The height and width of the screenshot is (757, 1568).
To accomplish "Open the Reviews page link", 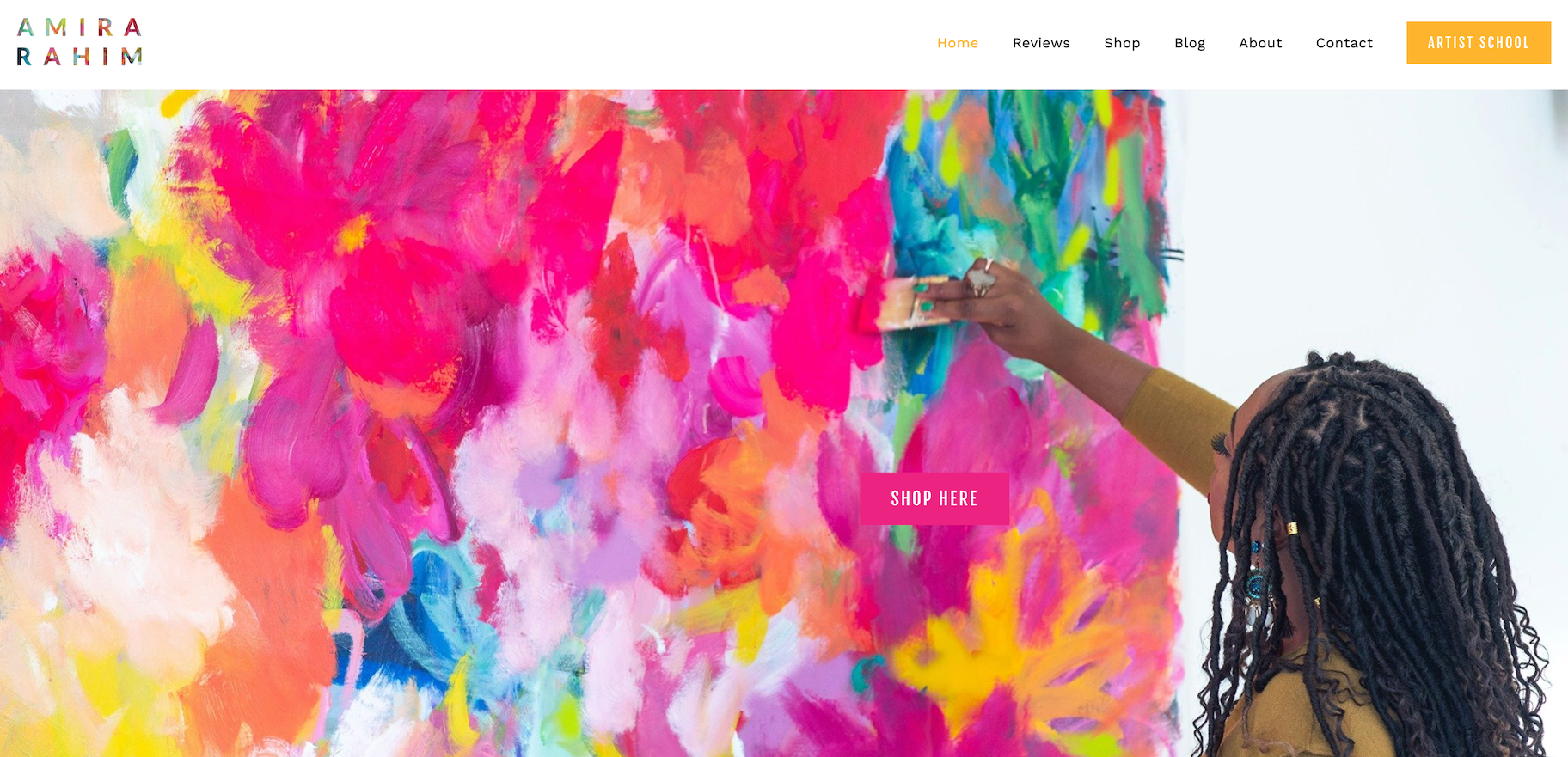I will tap(1041, 43).
